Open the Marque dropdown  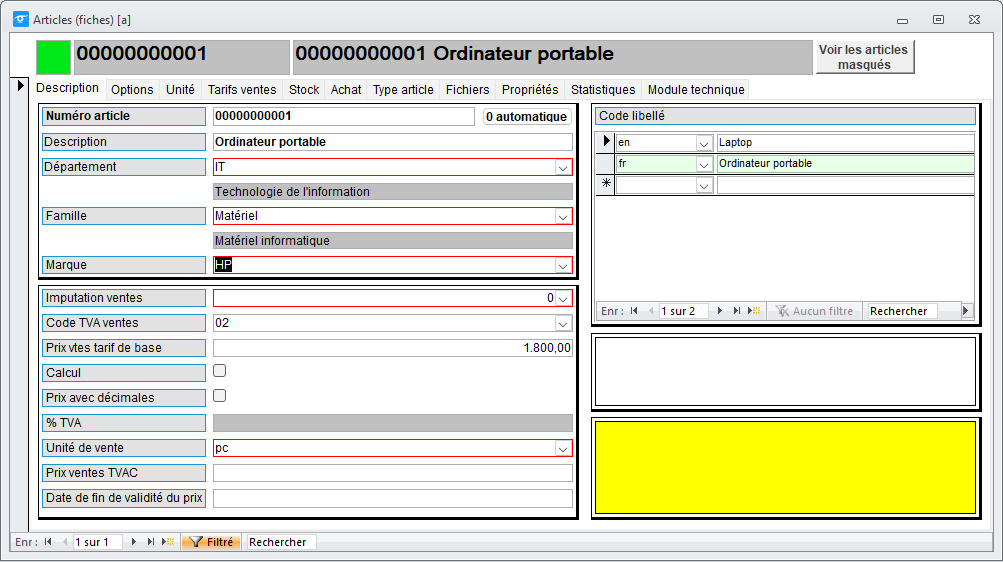tap(562, 266)
